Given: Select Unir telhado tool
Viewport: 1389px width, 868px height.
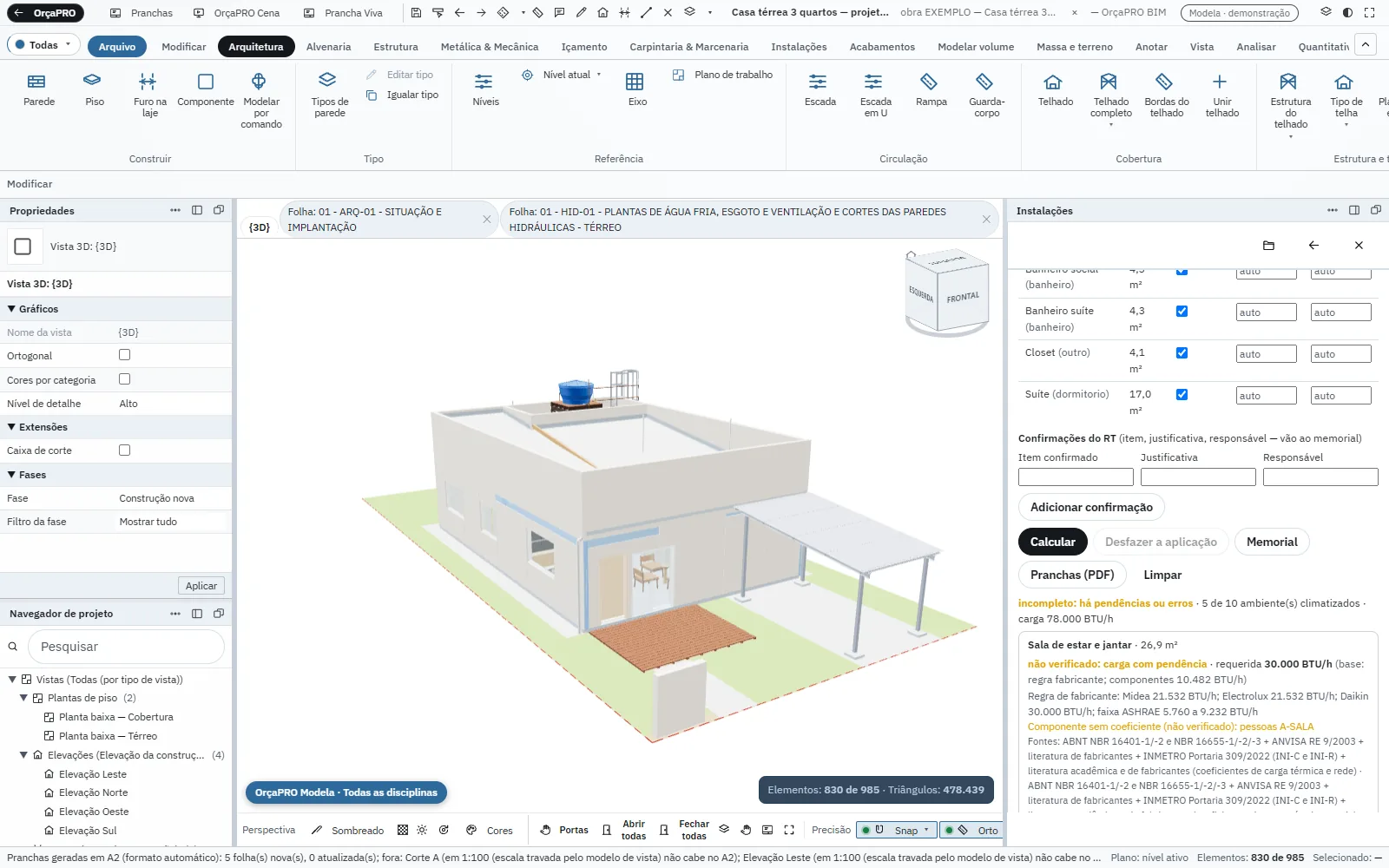Looking at the screenshot, I should pos(1221,95).
